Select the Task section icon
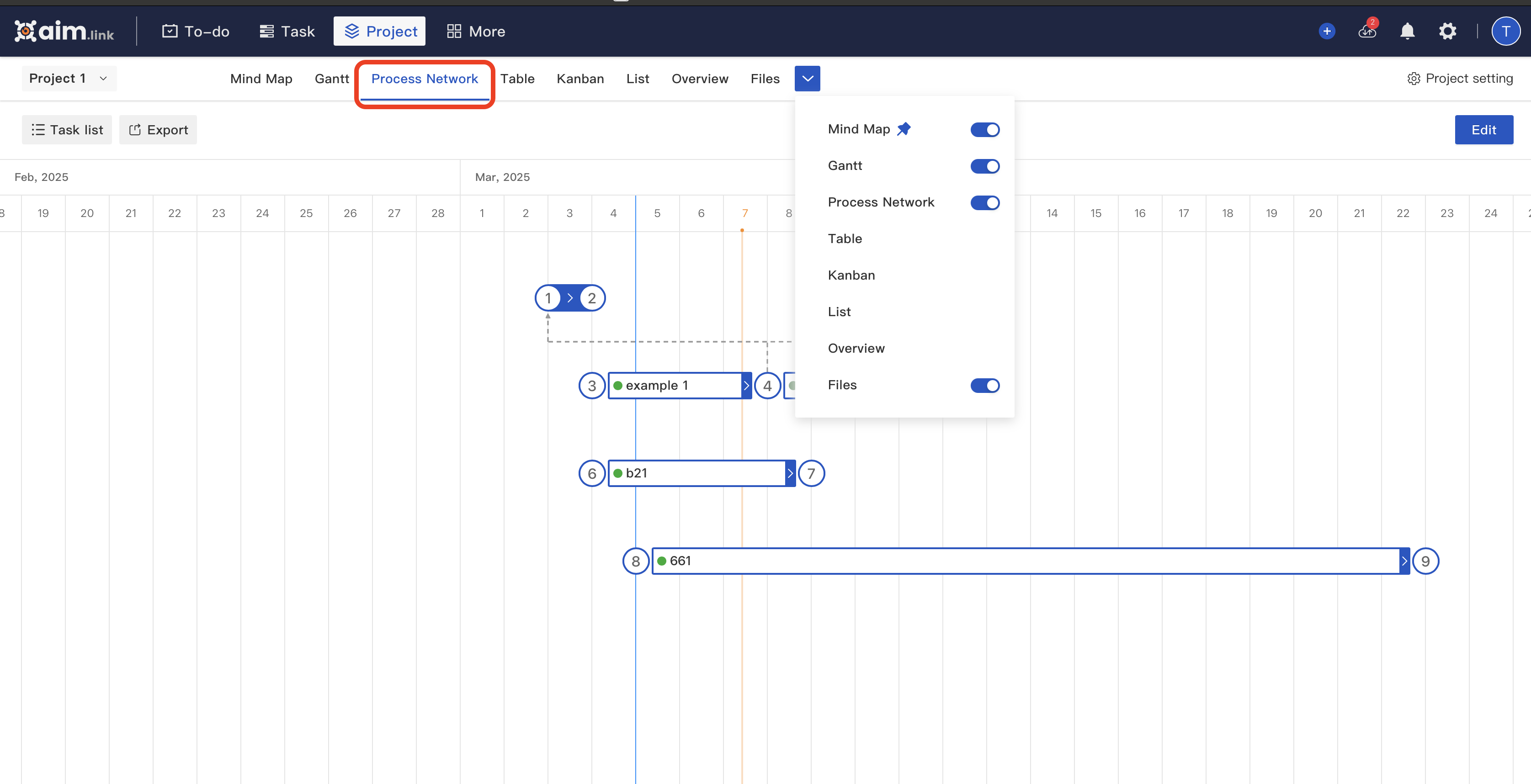1531x784 pixels. coord(267,31)
